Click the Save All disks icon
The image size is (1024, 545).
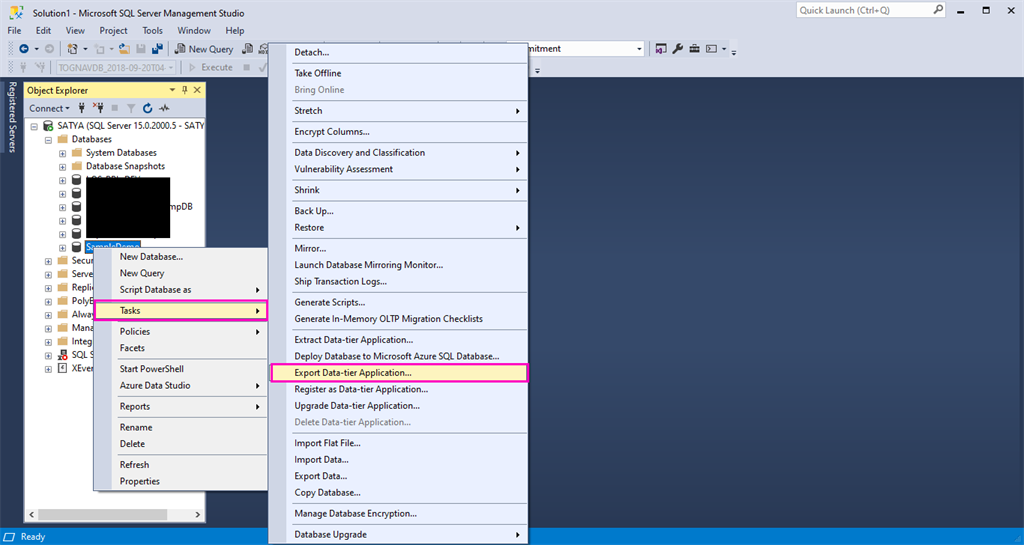[x=157, y=49]
